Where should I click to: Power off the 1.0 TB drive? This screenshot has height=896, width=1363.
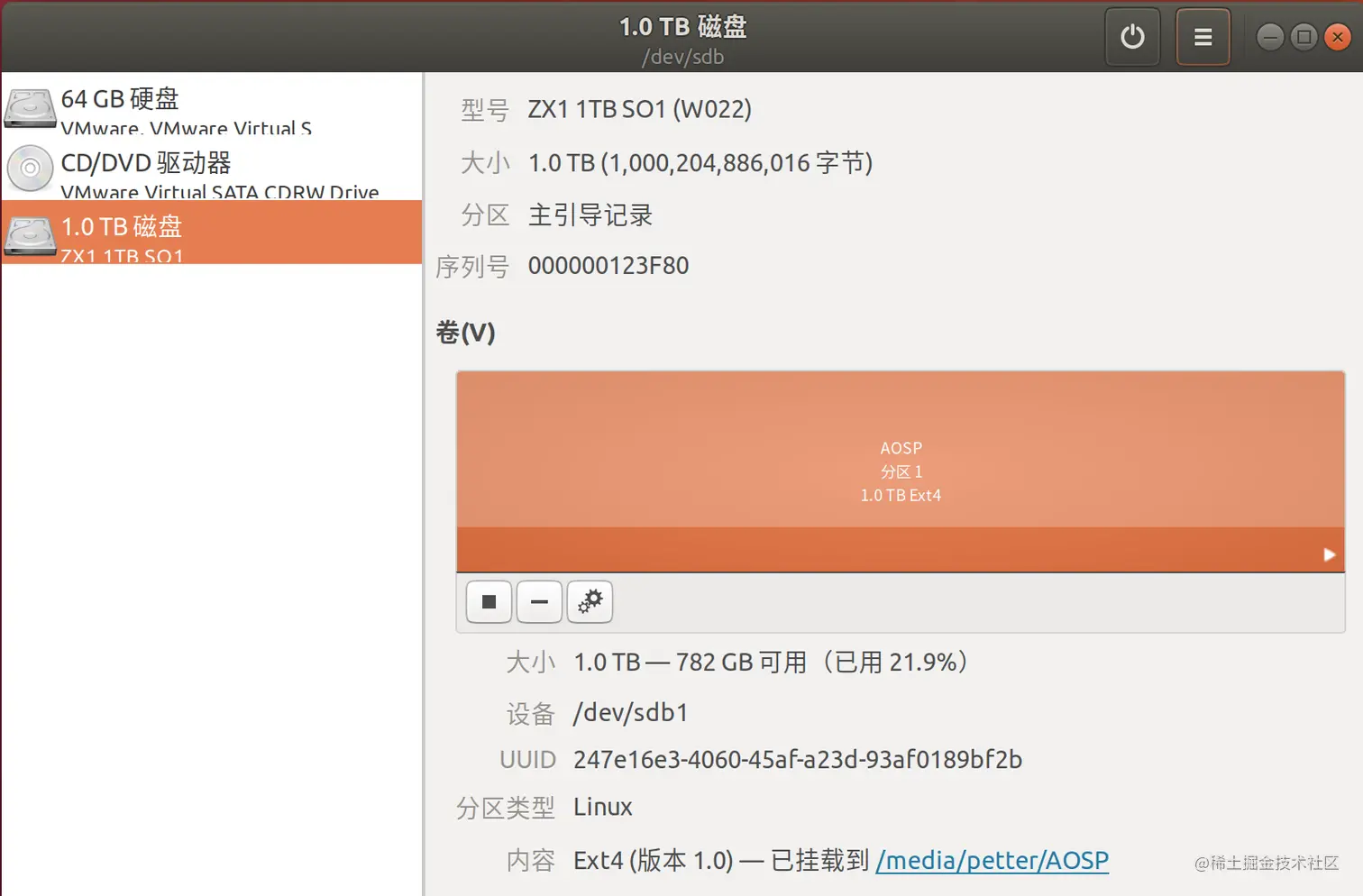point(1132,37)
